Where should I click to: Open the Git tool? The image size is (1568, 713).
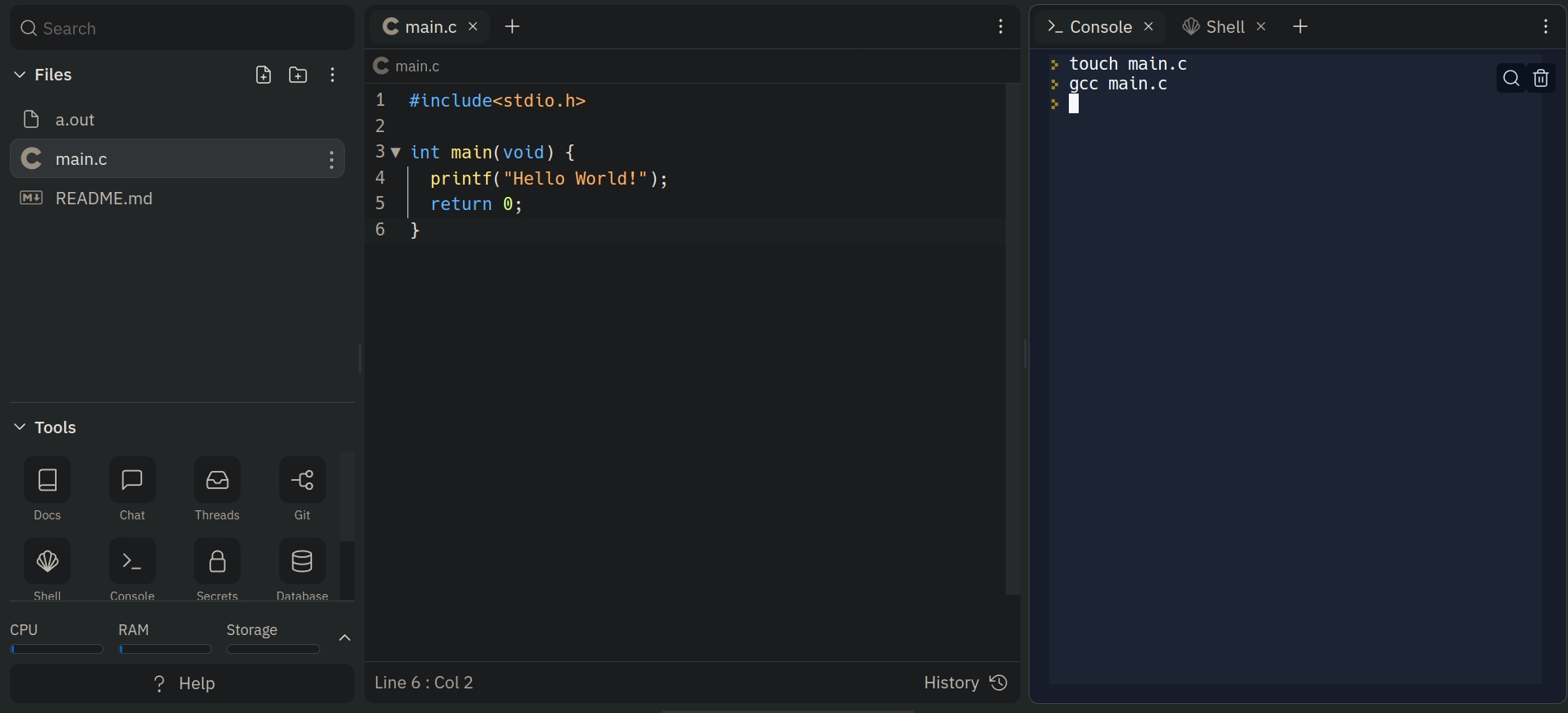pos(302,480)
